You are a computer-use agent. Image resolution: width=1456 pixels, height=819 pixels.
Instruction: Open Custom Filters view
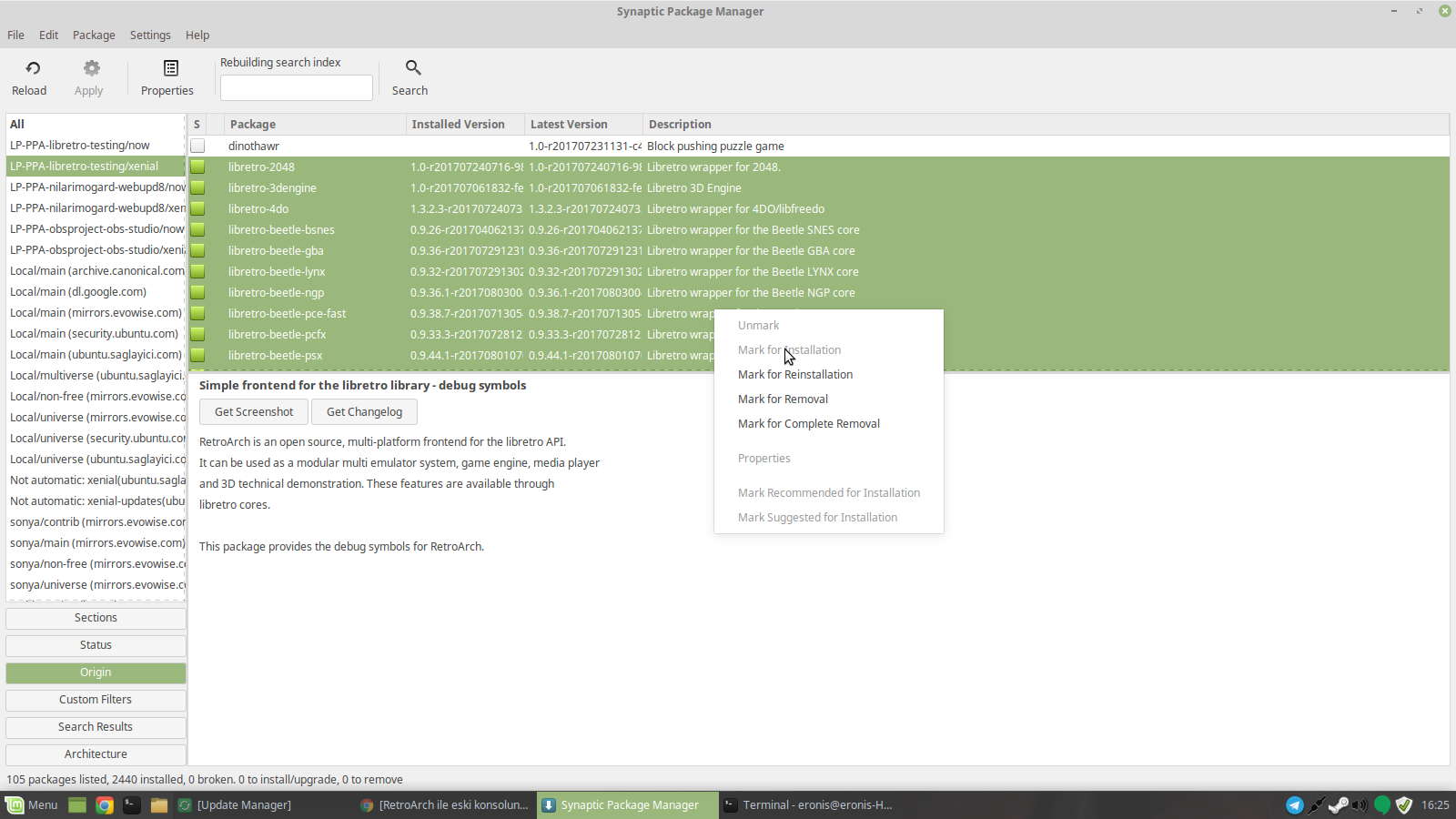point(96,700)
